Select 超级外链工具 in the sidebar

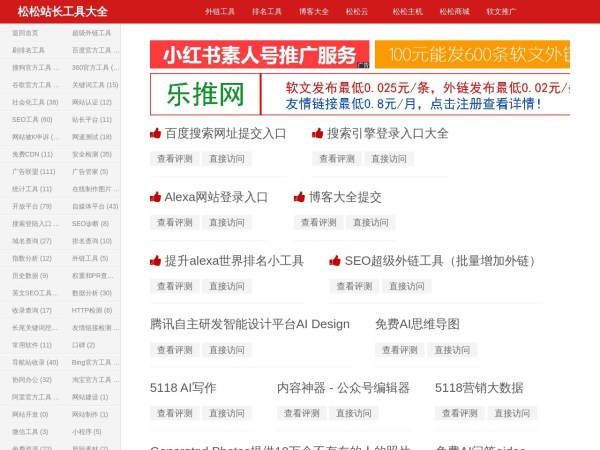click(91, 33)
